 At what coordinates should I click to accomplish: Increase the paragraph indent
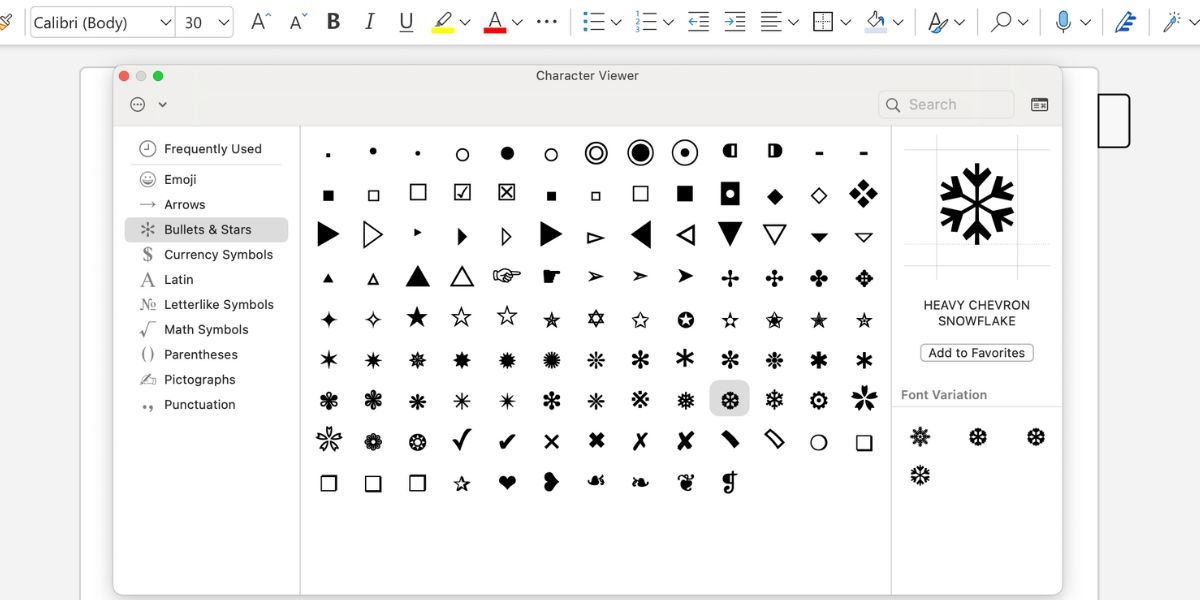pos(735,22)
